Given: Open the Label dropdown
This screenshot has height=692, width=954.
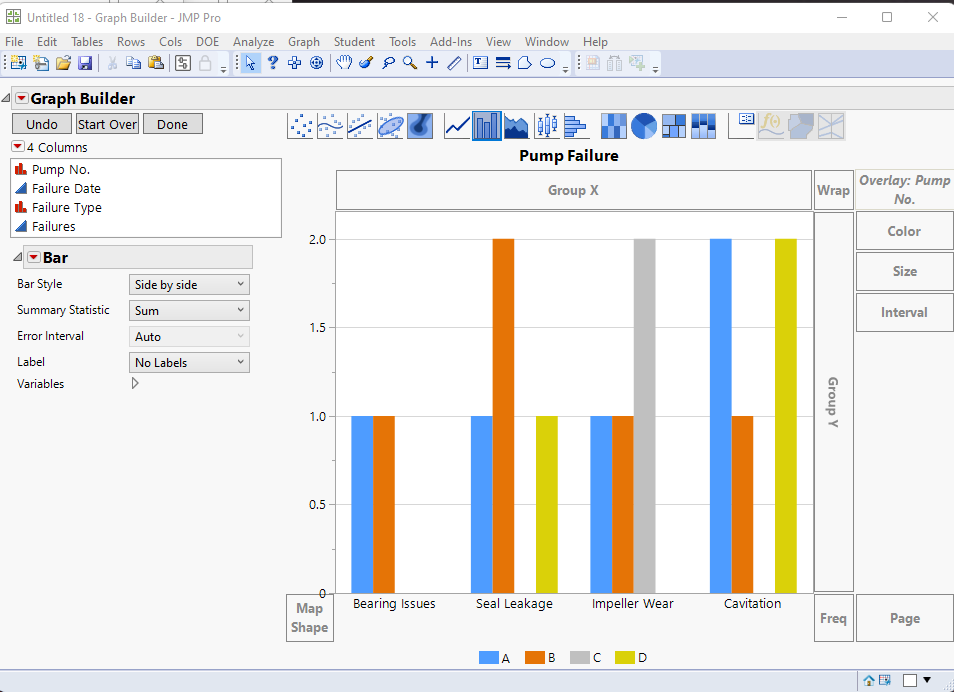Looking at the screenshot, I should (189, 363).
